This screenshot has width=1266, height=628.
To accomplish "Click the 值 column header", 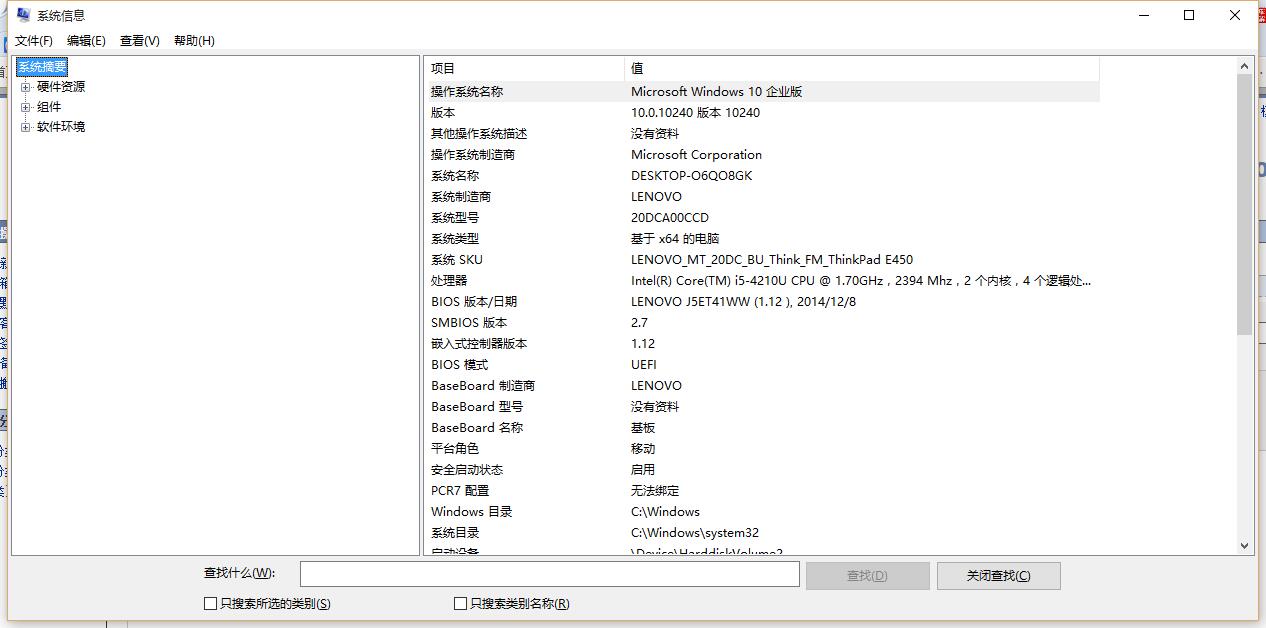I will click(861, 68).
